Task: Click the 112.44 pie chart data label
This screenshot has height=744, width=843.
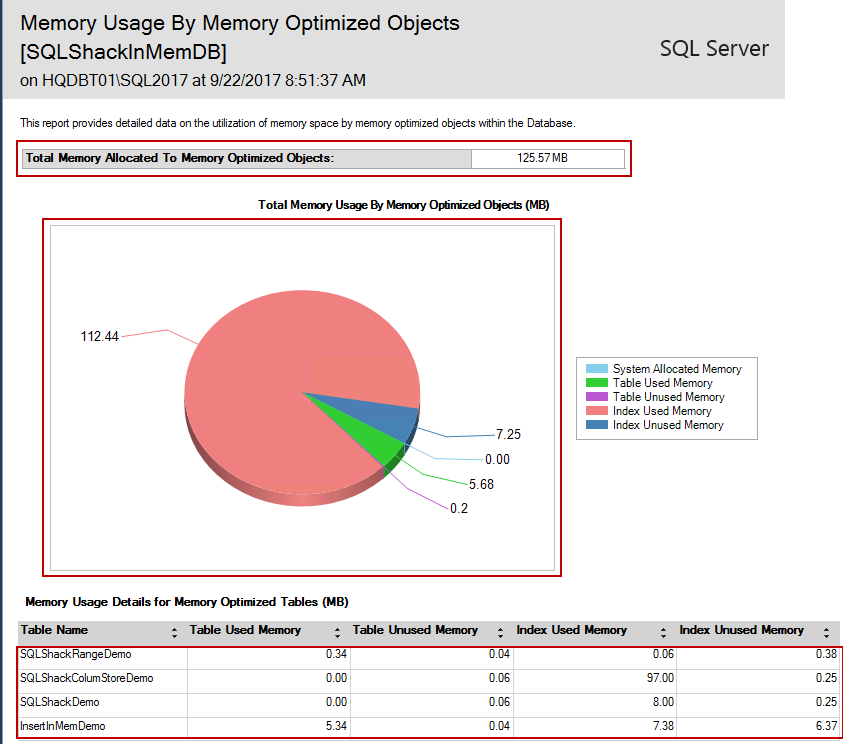Action: coord(99,337)
